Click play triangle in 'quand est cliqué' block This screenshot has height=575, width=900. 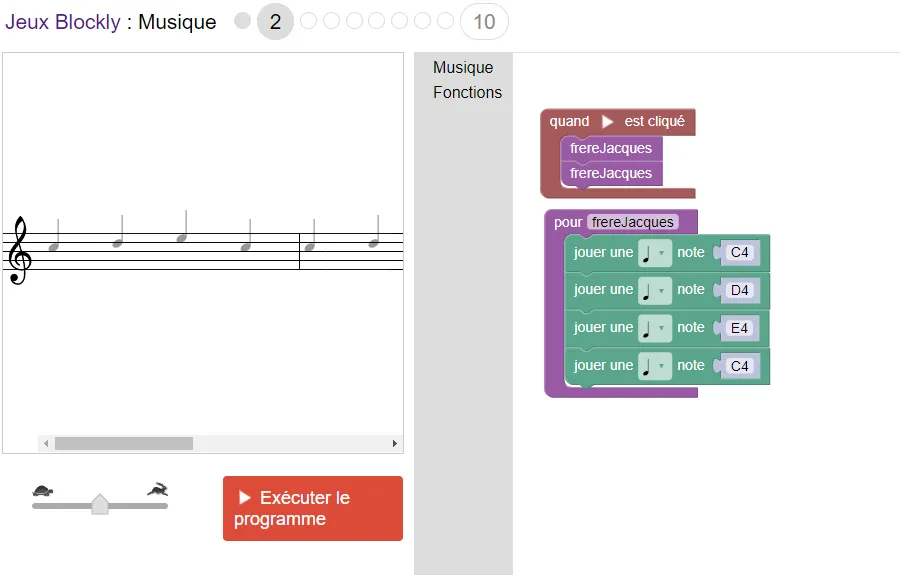tap(607, 122)
